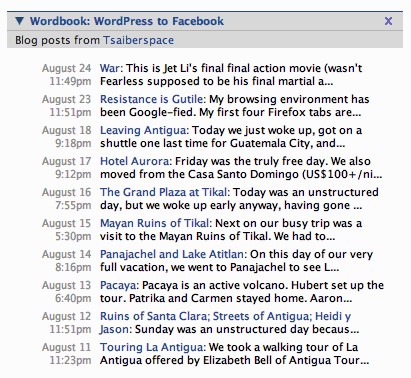Open the War blog post
Viewport: 411px width, 378px height.
[x=110, y=68]
